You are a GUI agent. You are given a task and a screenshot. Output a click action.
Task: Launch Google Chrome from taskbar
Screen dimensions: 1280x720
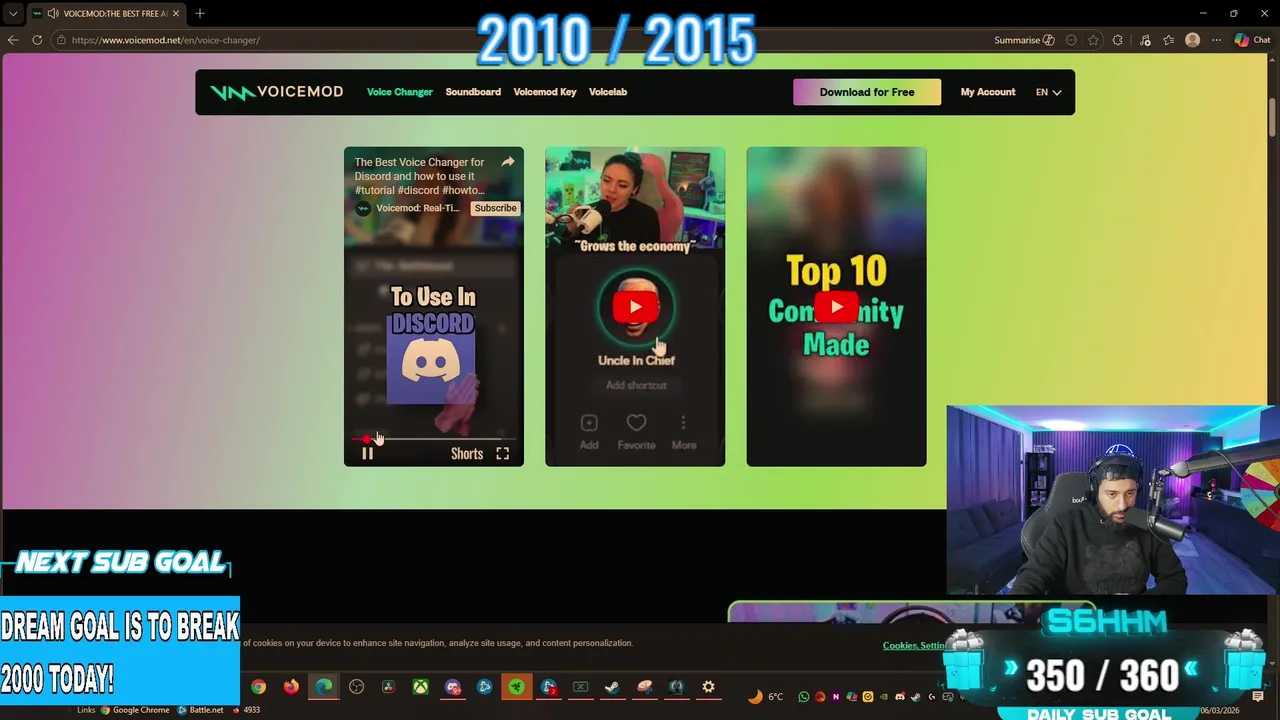[x=258, y=686]
